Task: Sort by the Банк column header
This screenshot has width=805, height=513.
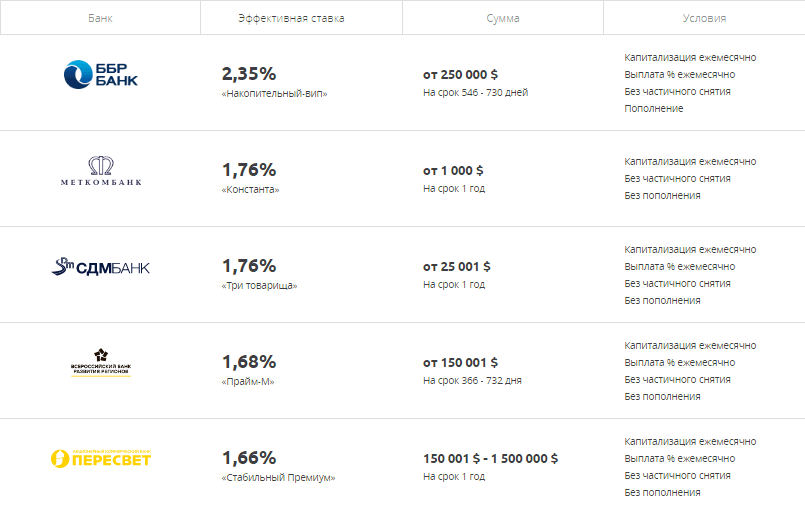Action: tap(100, 18)
